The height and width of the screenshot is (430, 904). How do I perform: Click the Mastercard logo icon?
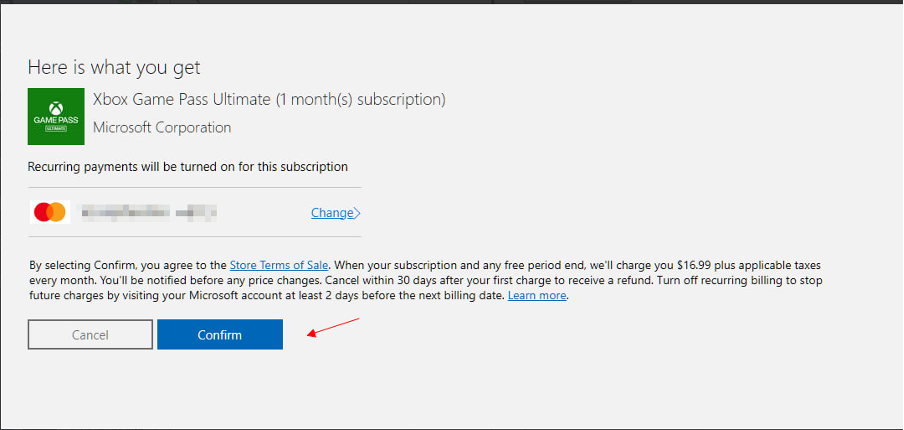click(49, 212)
